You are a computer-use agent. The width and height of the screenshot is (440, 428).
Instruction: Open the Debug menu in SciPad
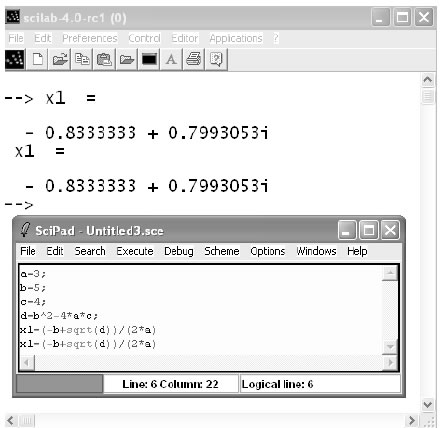[179, 251]
